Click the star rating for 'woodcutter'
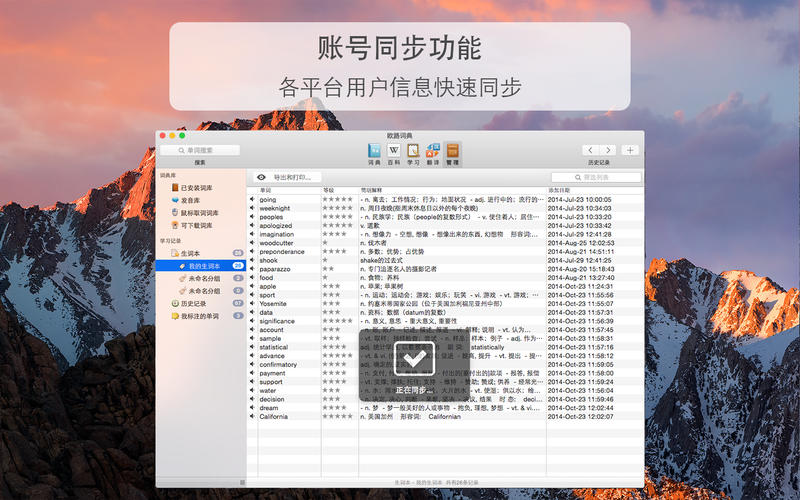 click(x=326, y=243)
